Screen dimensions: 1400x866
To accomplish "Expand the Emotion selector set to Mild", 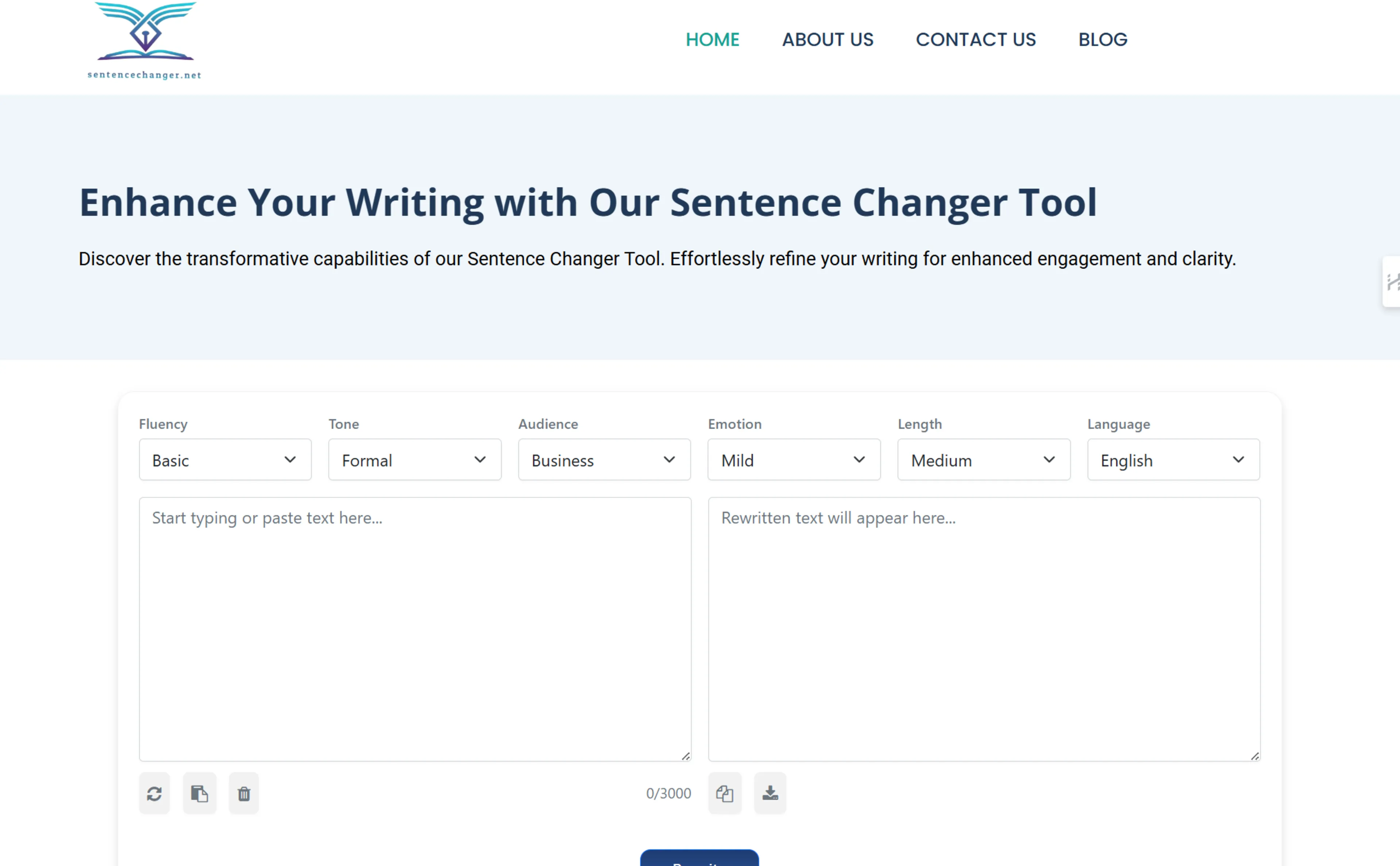I will tap(793, 459).
